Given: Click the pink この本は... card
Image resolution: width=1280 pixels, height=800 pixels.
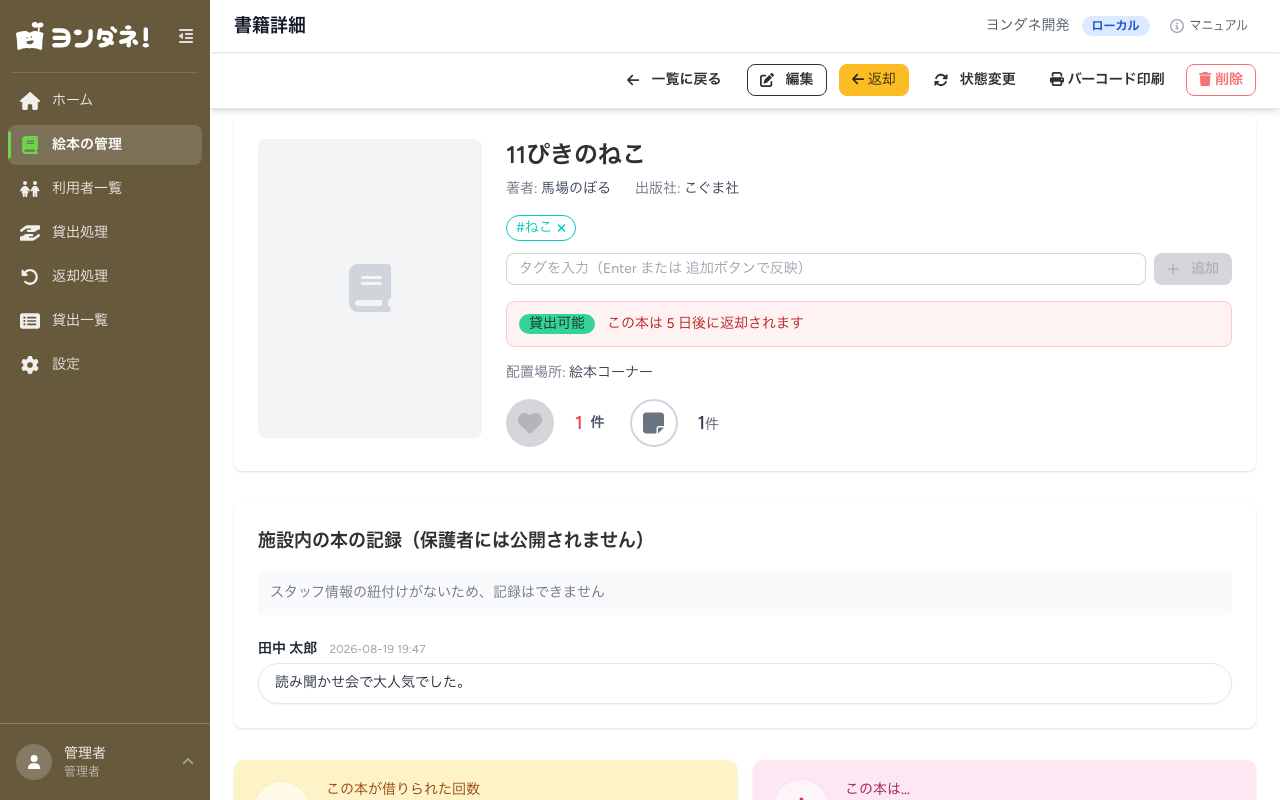Looking at the screenshot, I should tap(1004, 780).
